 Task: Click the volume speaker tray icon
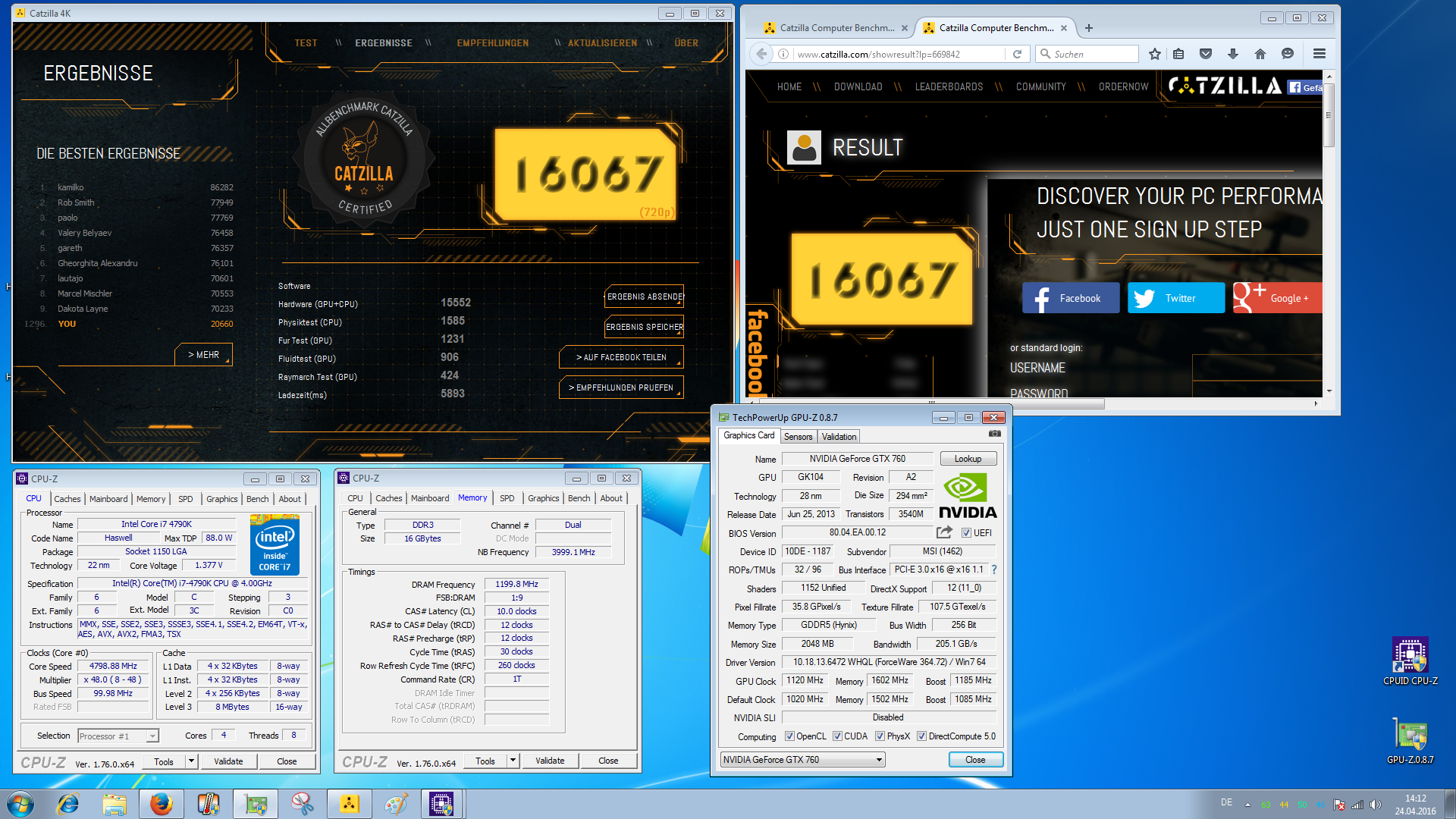(x=1375, y=805)
